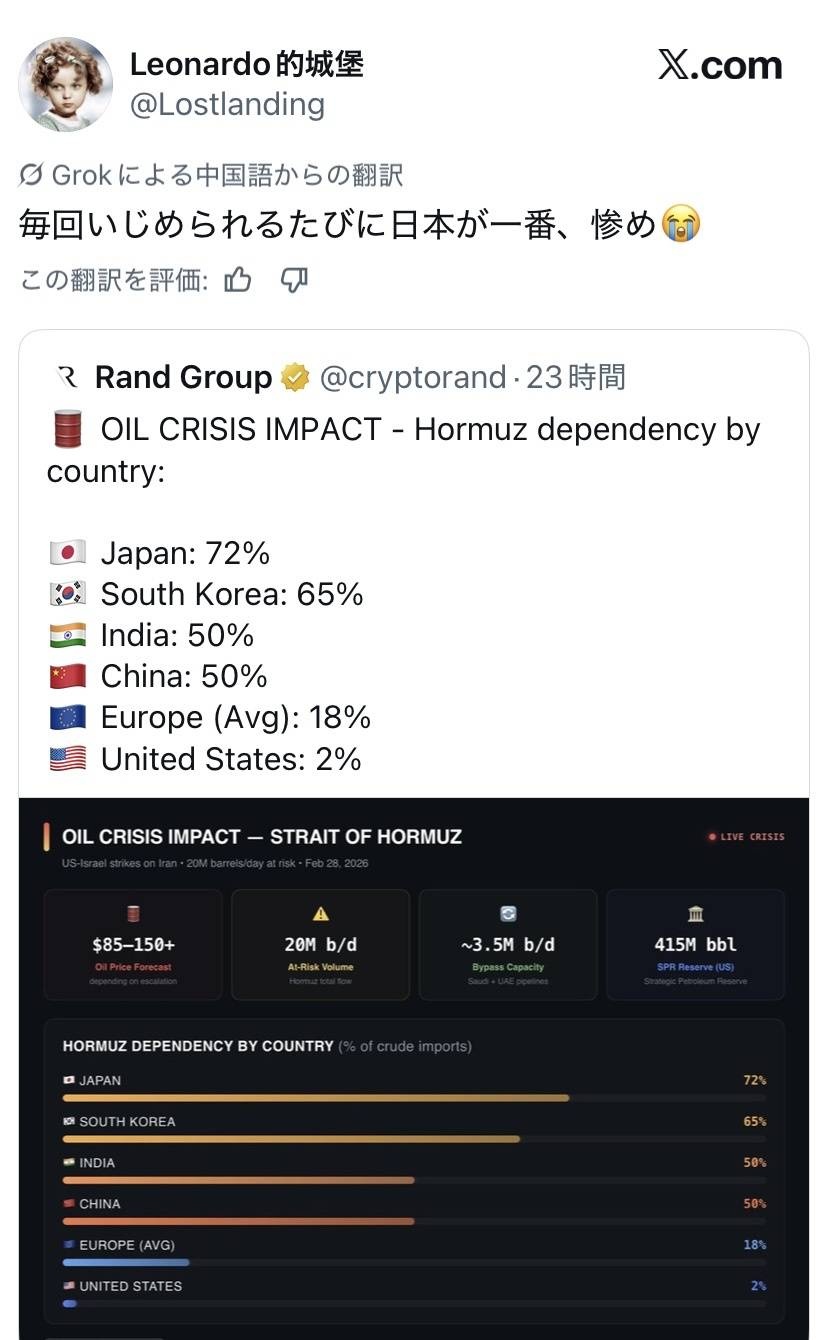Click the thumbs up translation rating icon

(x=238, y=280)
